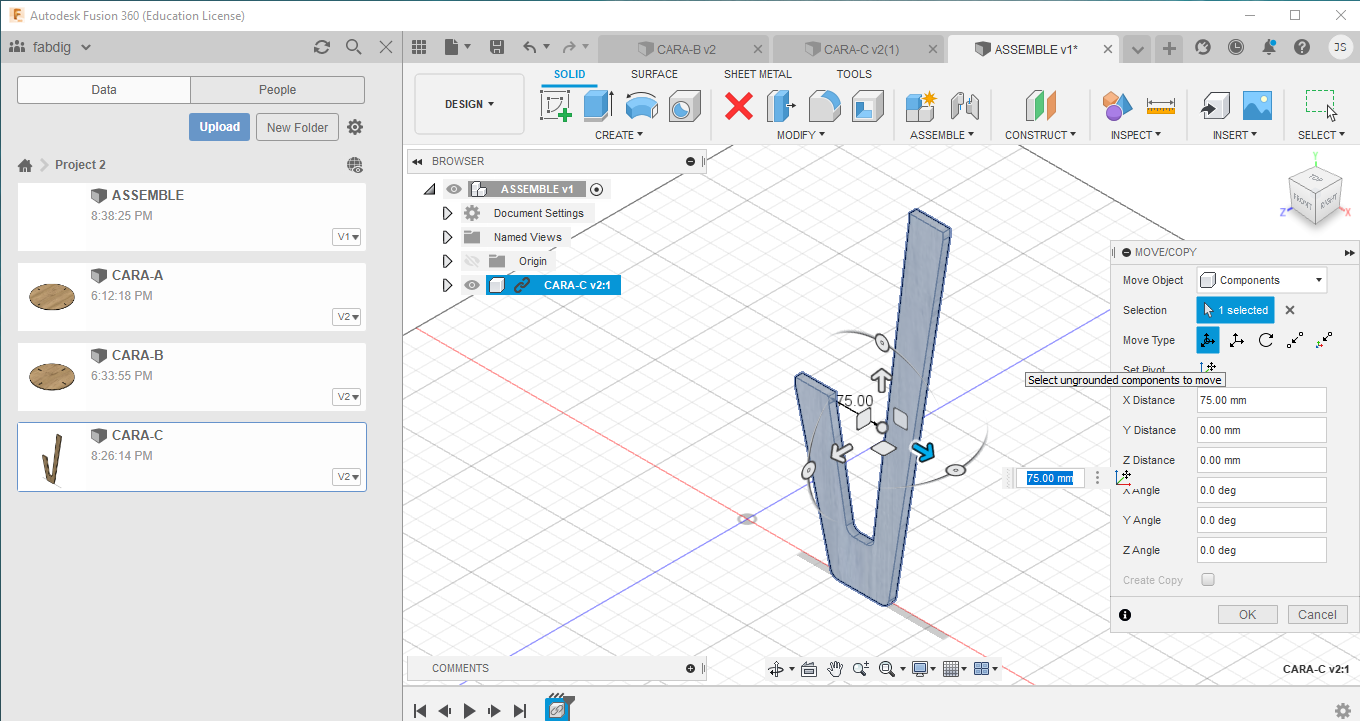The height and width of the screenshot is (721, 1360).
Task: Click the Revolve tool icon
Action: click(641, 105)
